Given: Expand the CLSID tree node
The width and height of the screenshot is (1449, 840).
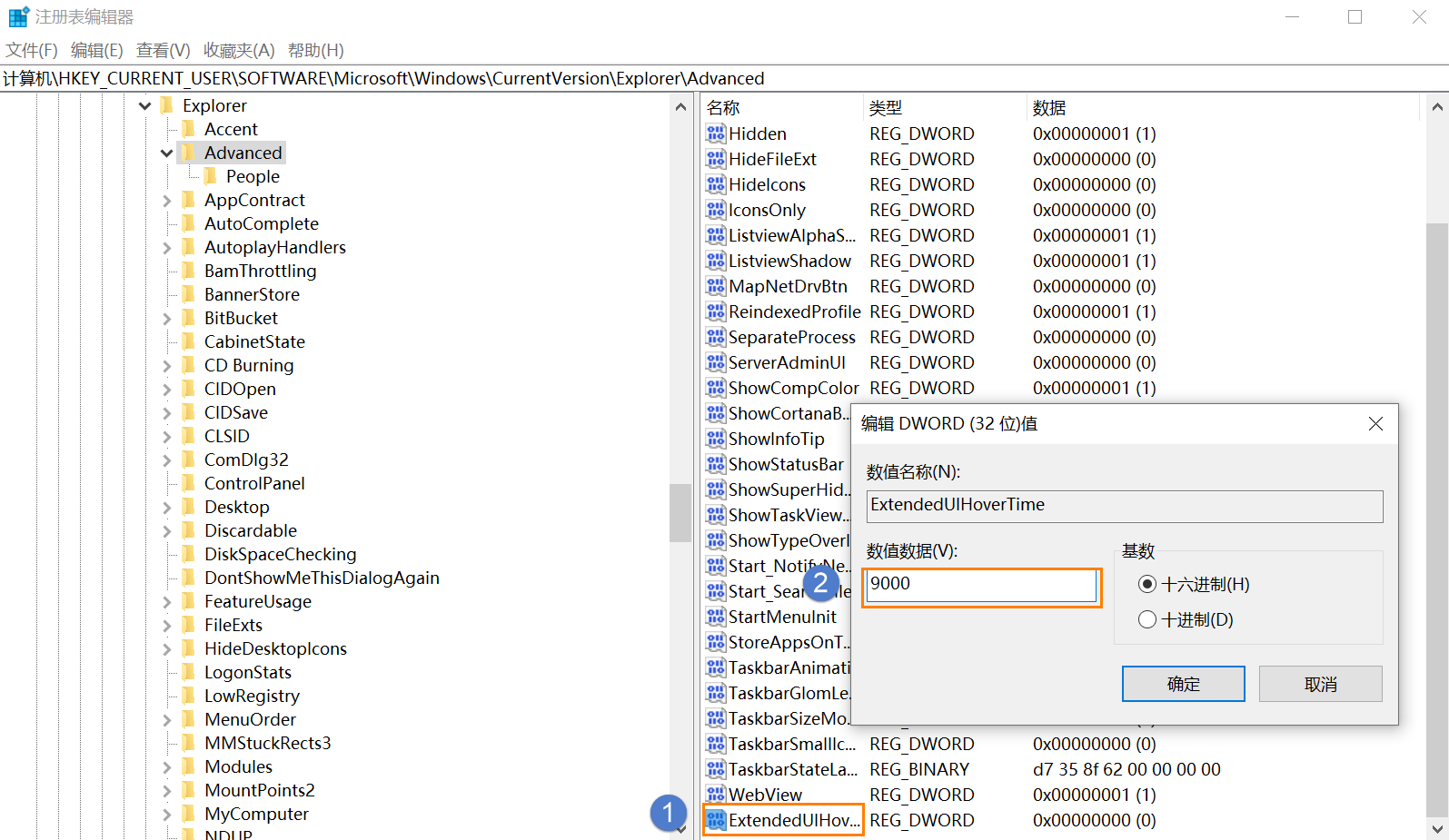Looking at the screenshot, I should click(x=167, y=437).
